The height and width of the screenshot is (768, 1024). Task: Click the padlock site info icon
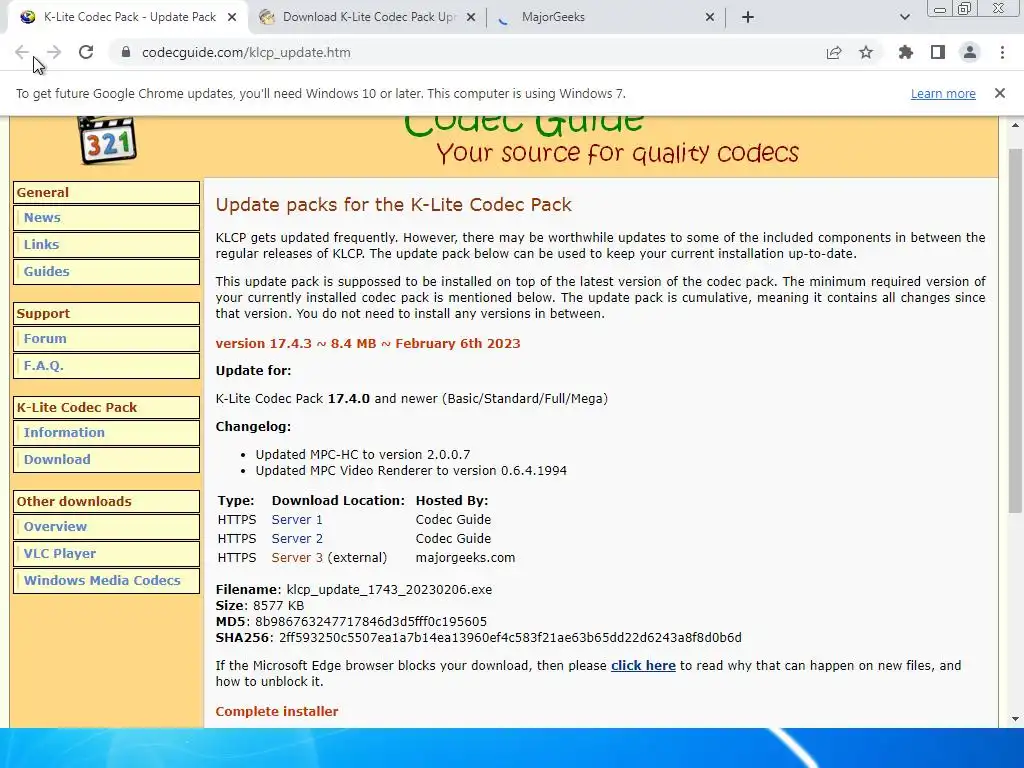coord(126,52)
